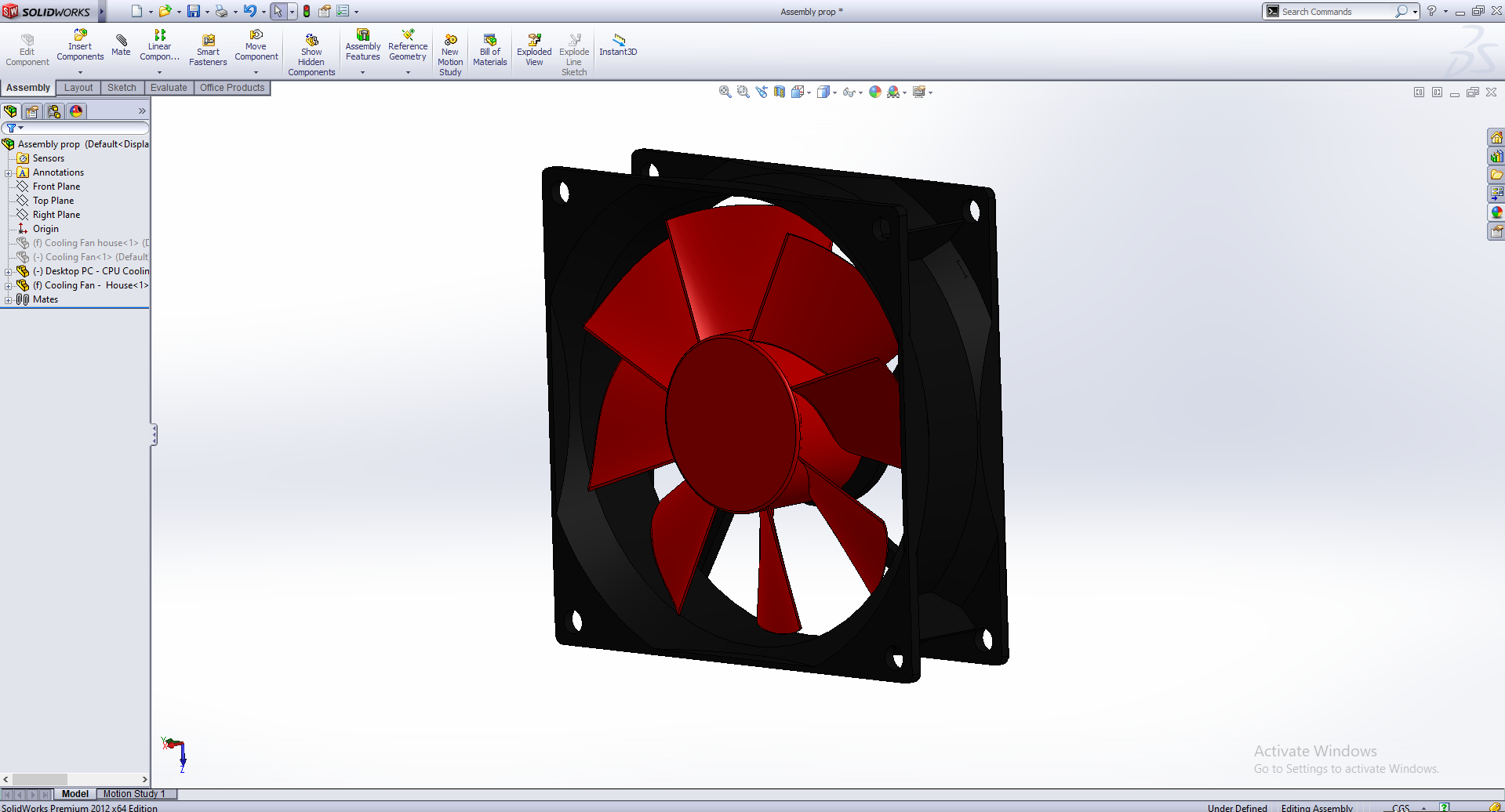Open ConfigurationManager tab
The width and height of the screenshot is (1505, 812).
(x=54, y=111)
